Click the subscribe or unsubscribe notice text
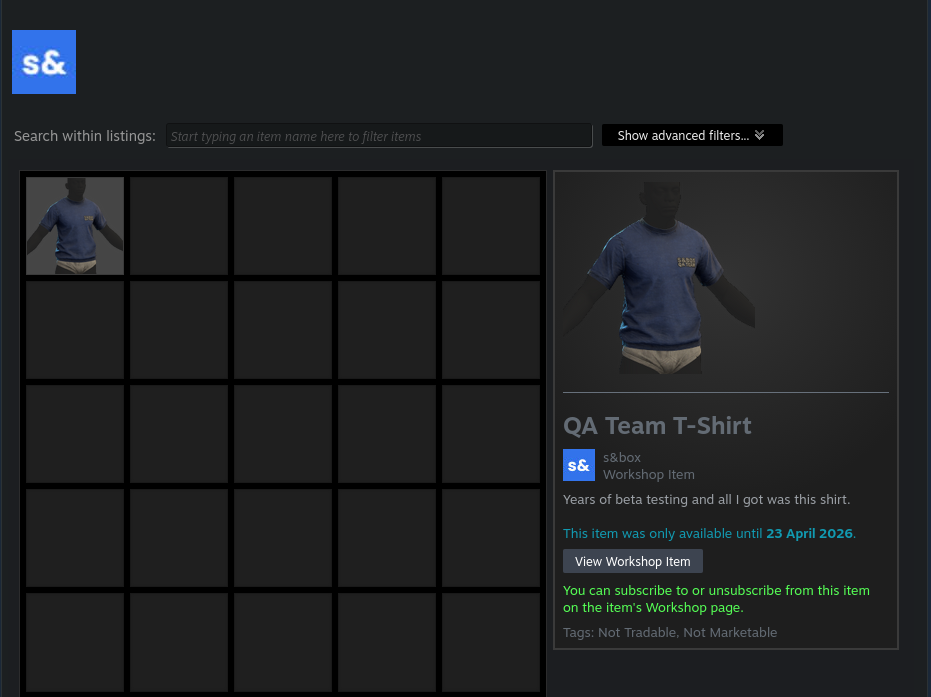Image resolution: width=931 pixels, height=697 pixels. (x=716, y=599)
